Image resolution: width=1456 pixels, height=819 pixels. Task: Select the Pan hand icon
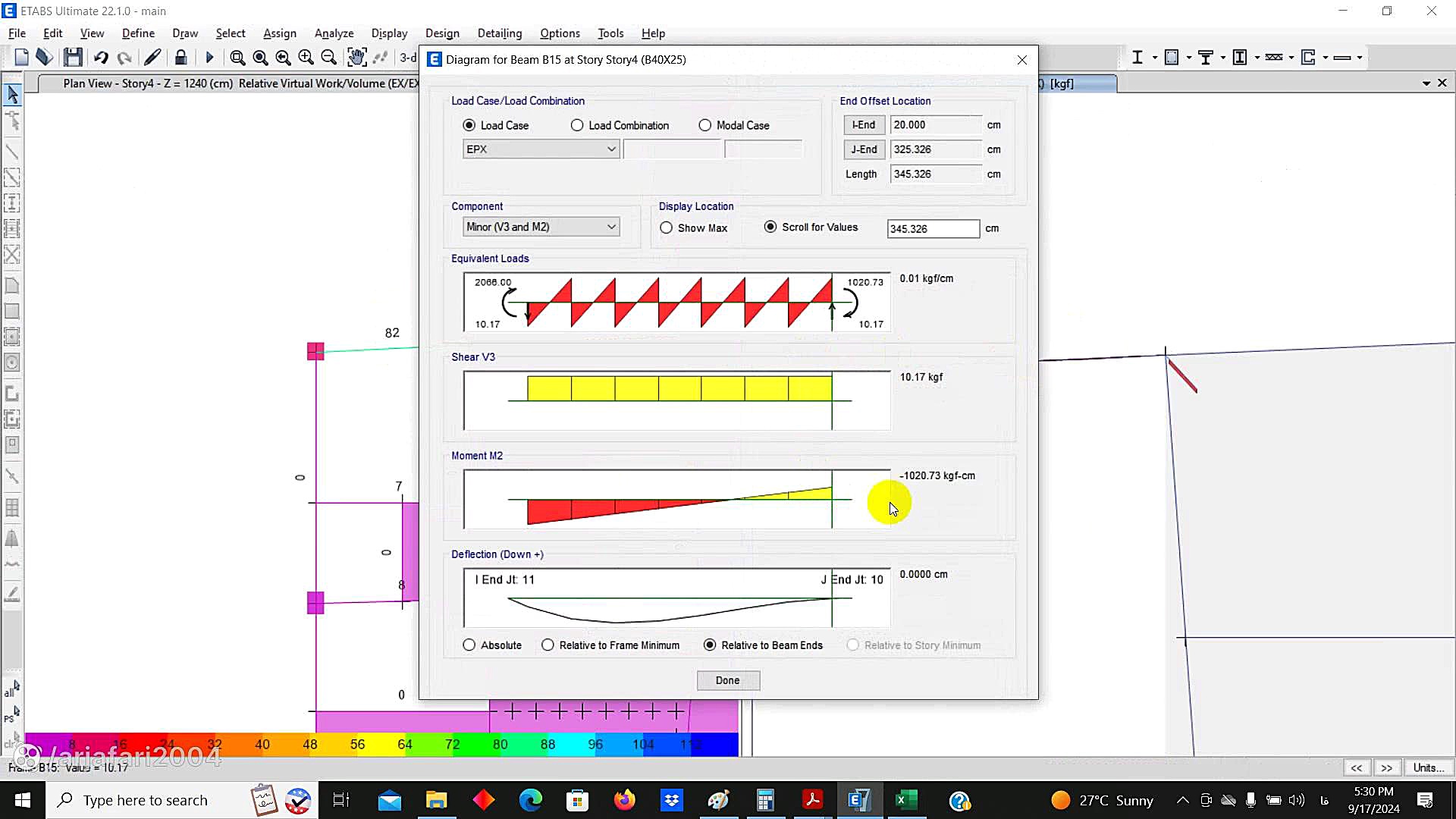coord(356,58)
